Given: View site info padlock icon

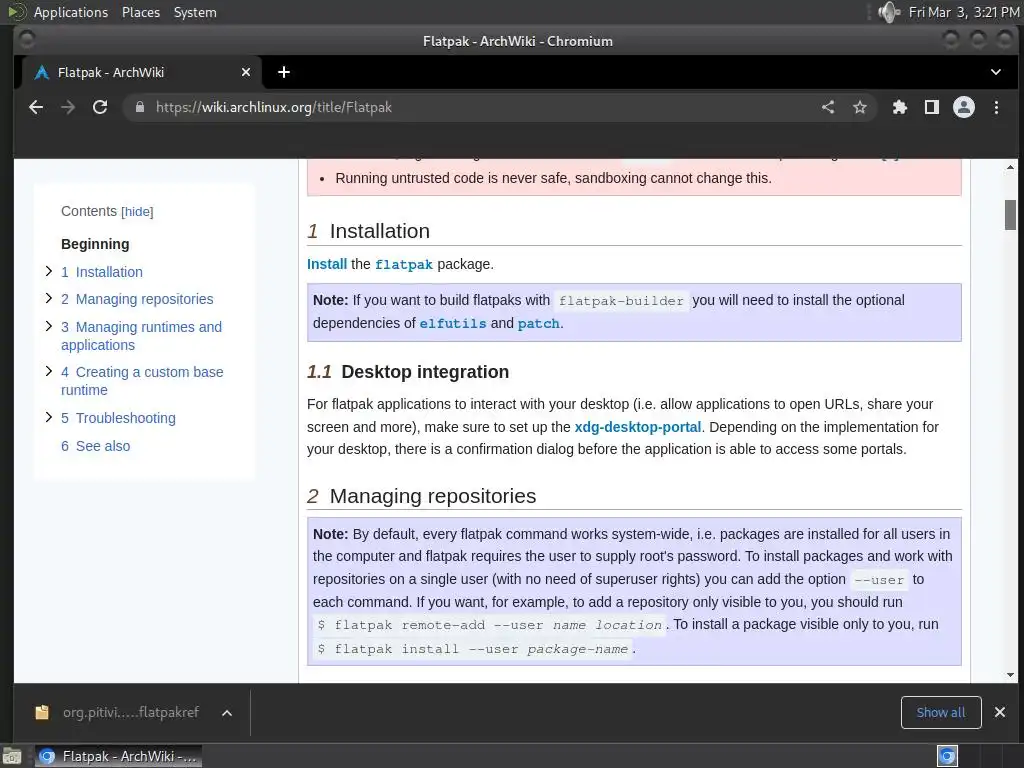Looking at the screenshot, I should tap(140, 107).
